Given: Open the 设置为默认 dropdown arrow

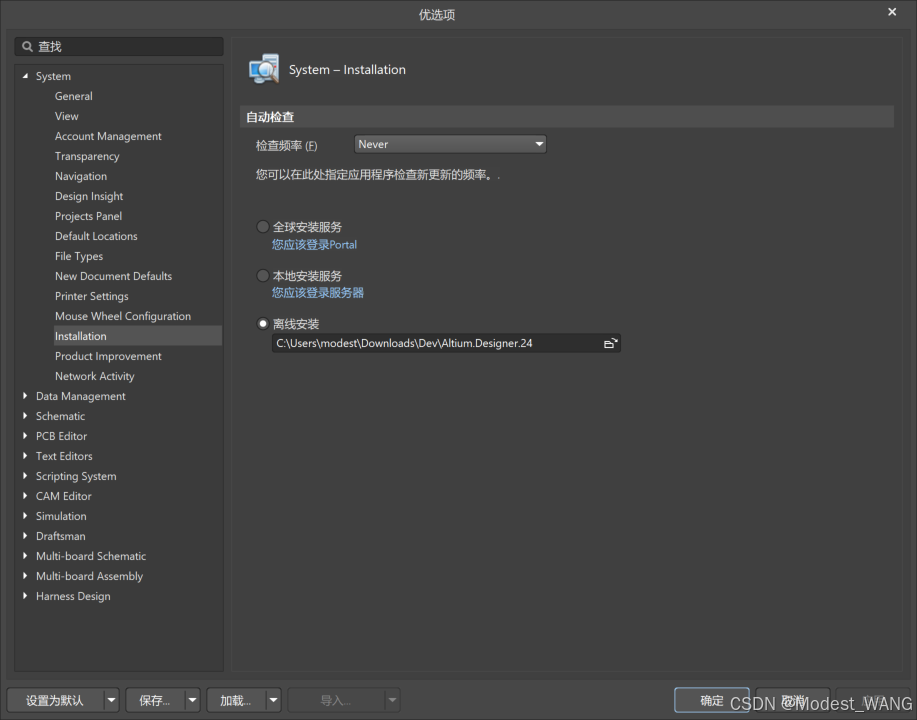Looking at the screenshot, I should (x=111, y=700).
